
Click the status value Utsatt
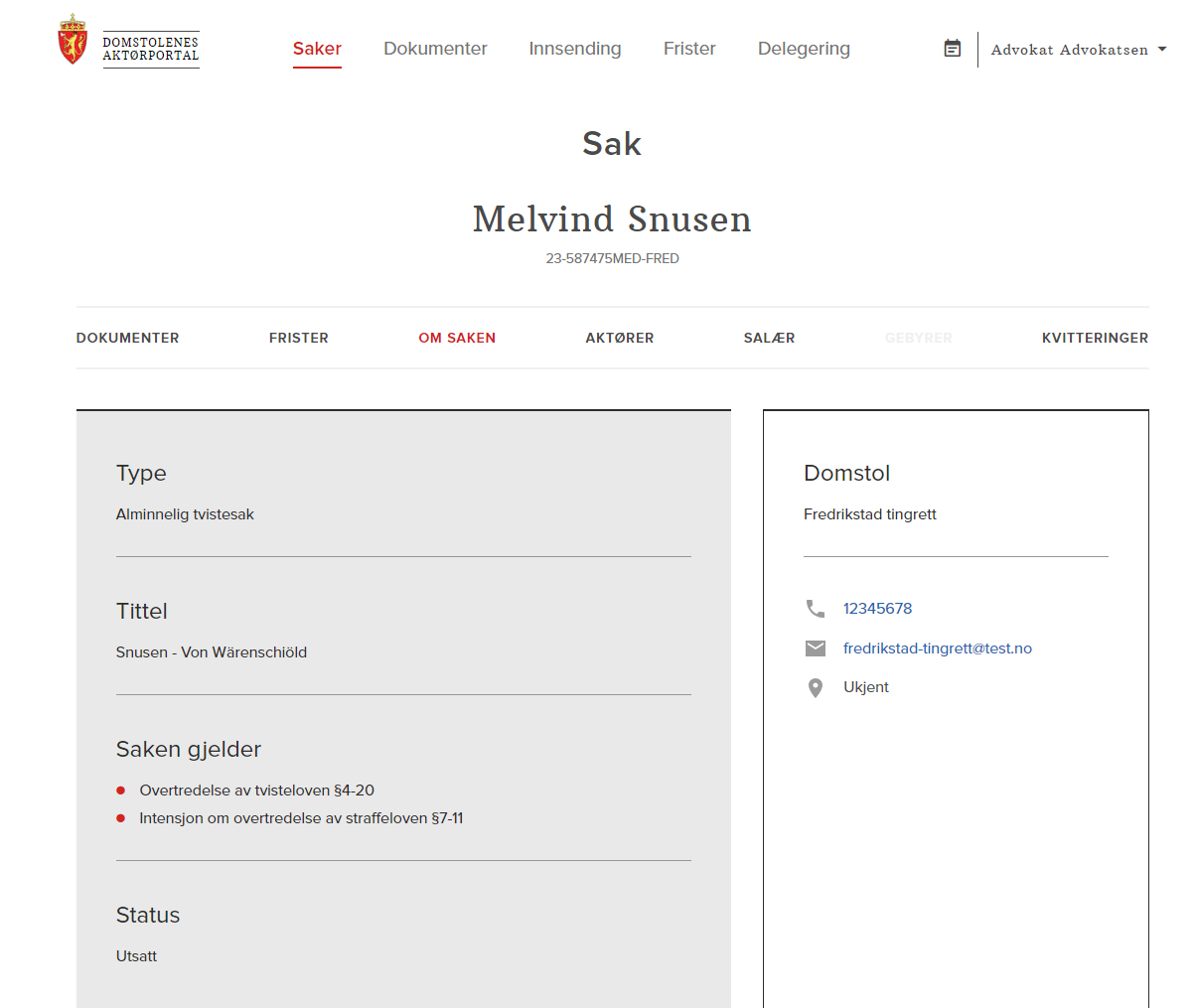pyautogui.click(x=137, y=956)
